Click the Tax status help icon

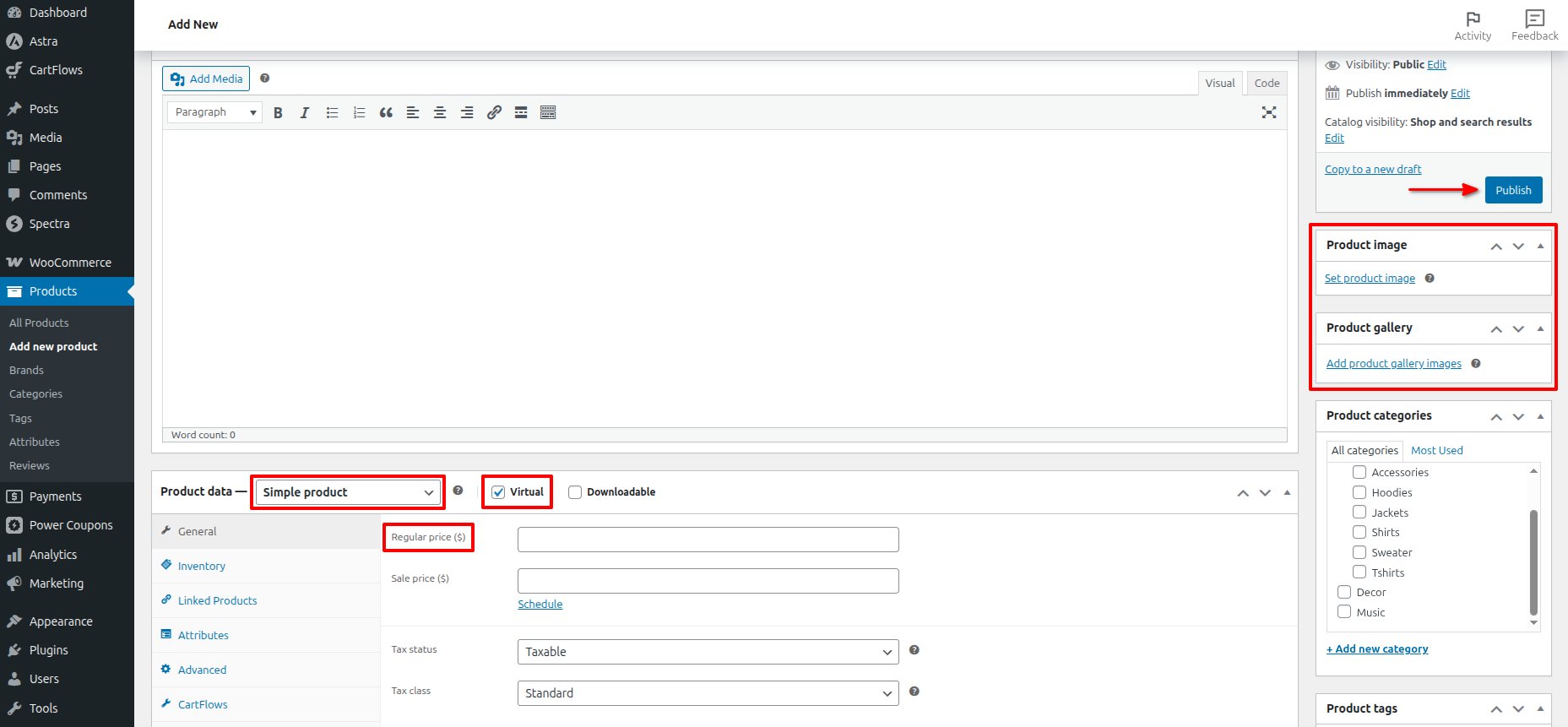point(914,649)
